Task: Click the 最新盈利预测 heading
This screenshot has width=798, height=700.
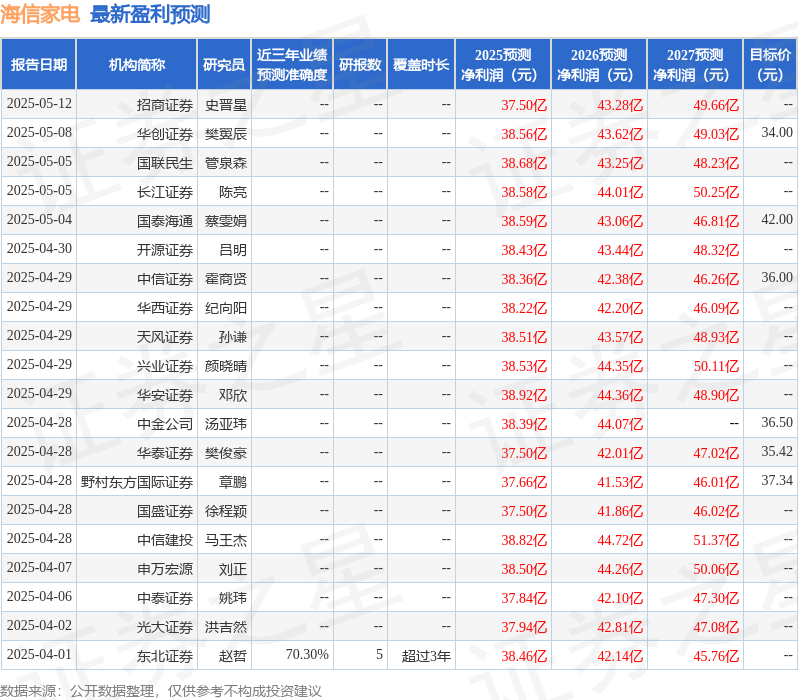Action: tap(150, 14)
